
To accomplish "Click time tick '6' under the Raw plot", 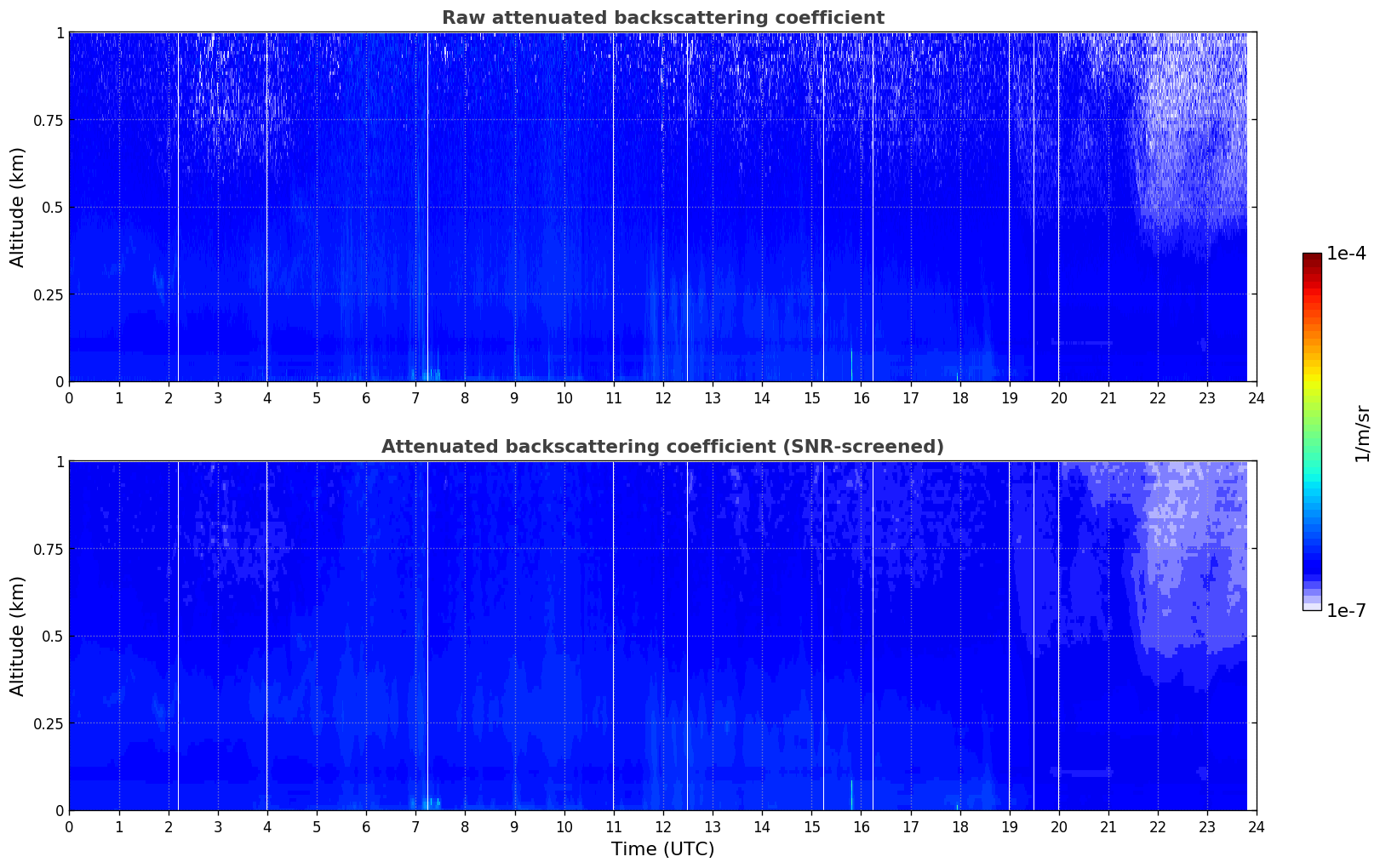I will pyautogui.click(x=366, y=397).
